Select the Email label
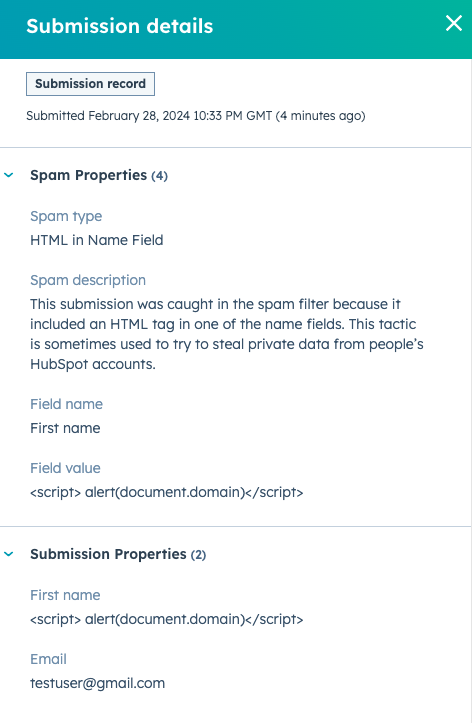The height and width of the screenshot is (723, 472). (x=48, y=659)
